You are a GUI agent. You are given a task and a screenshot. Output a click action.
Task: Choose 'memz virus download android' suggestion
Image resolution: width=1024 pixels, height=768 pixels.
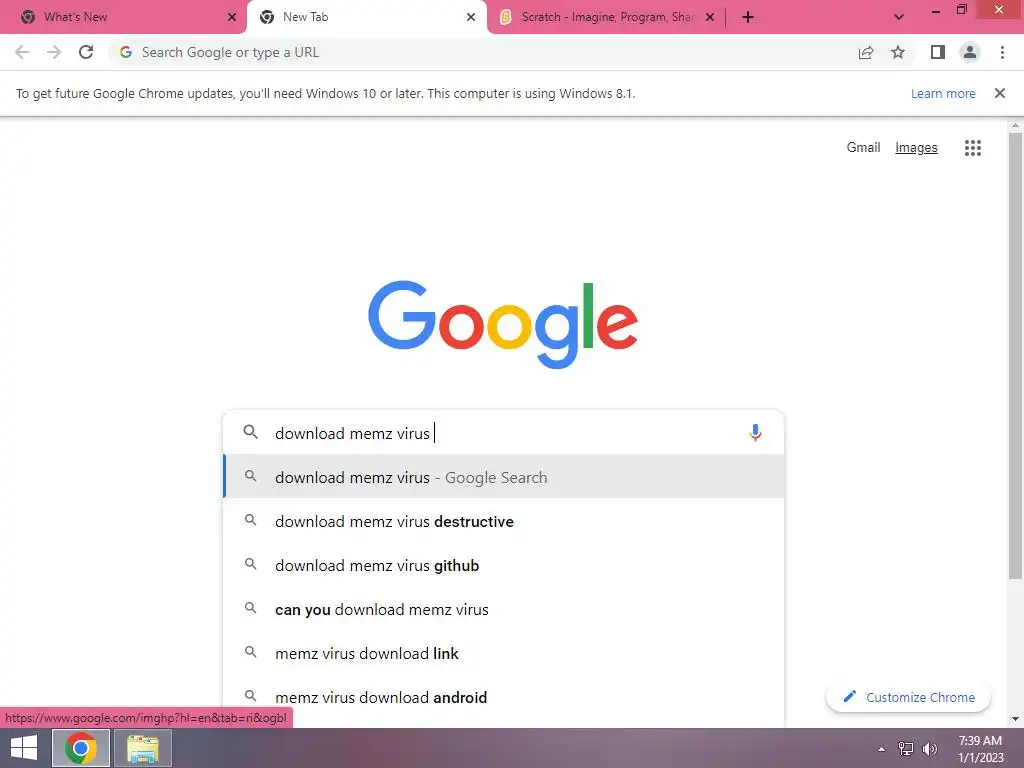pyautogui.click(x=504, y=697)
